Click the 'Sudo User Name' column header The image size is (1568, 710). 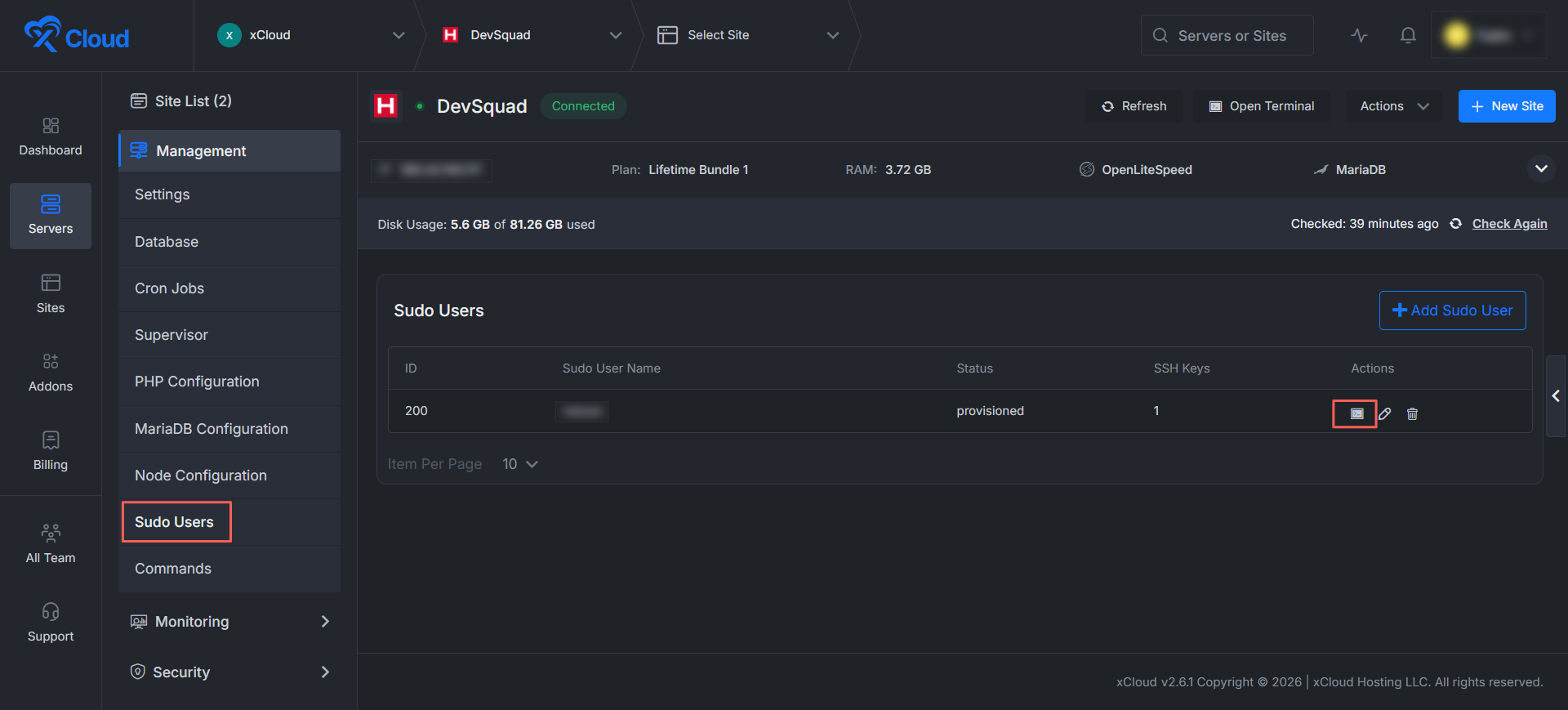pyautogui.click(x=612, y=368)
